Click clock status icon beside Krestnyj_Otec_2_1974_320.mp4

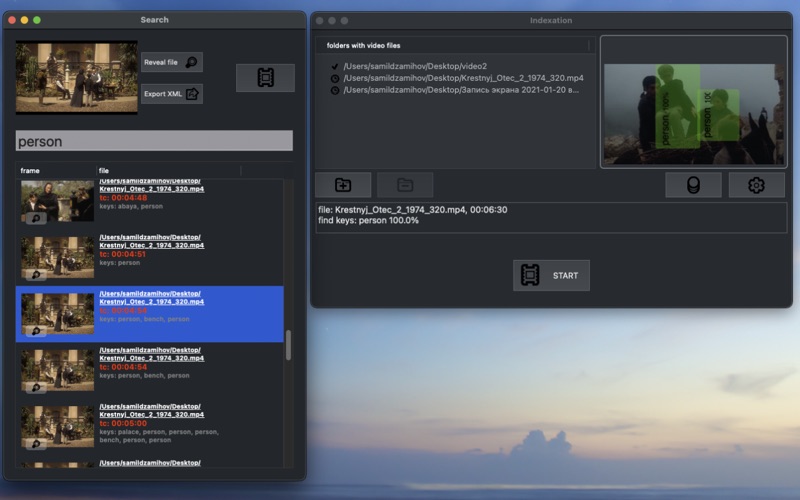pyautogui.click(x=335, y=78)
